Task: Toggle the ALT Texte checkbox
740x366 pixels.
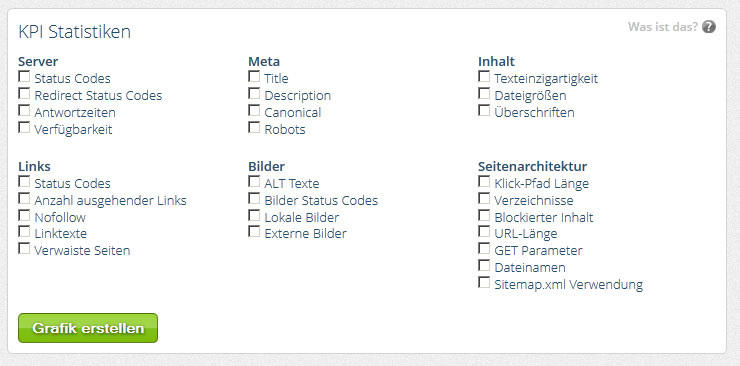Action: [x=254, y=181]
